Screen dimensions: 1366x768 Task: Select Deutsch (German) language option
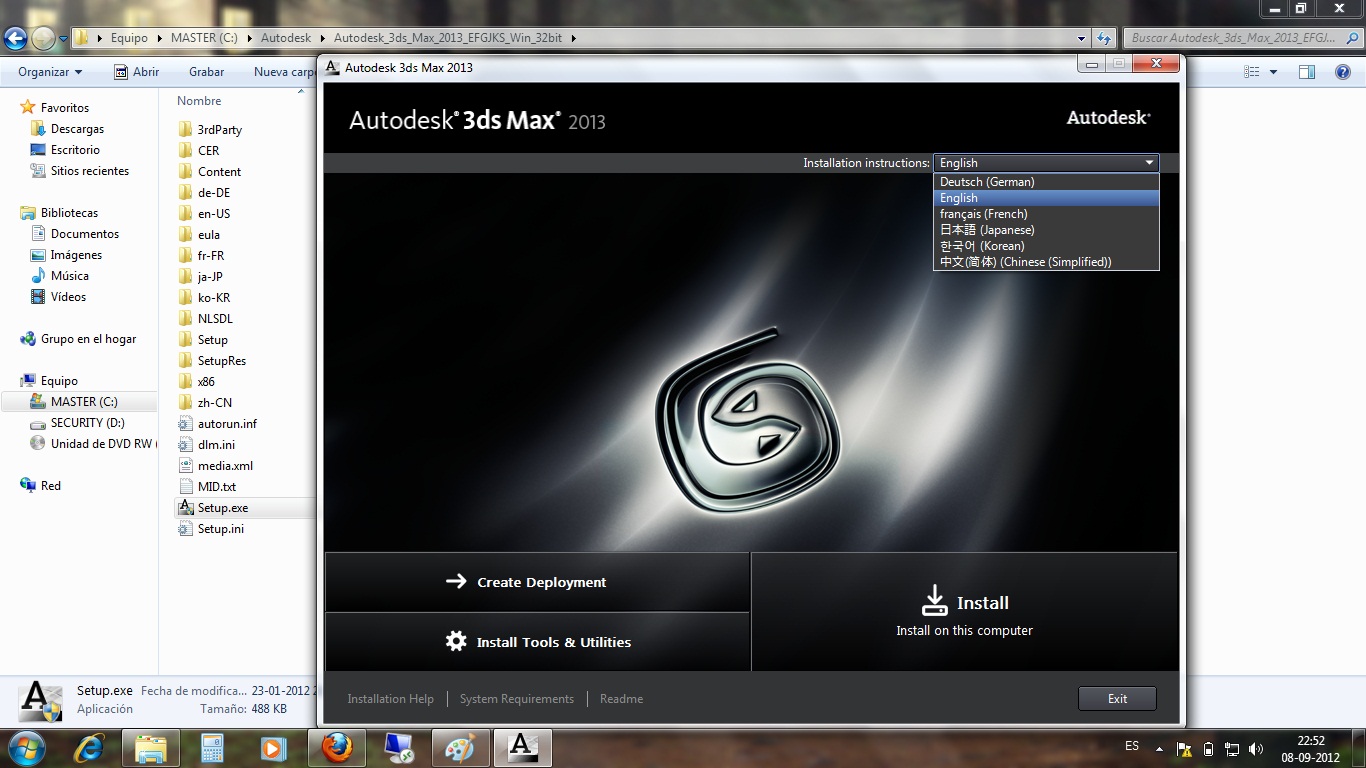pos(1046,182)
